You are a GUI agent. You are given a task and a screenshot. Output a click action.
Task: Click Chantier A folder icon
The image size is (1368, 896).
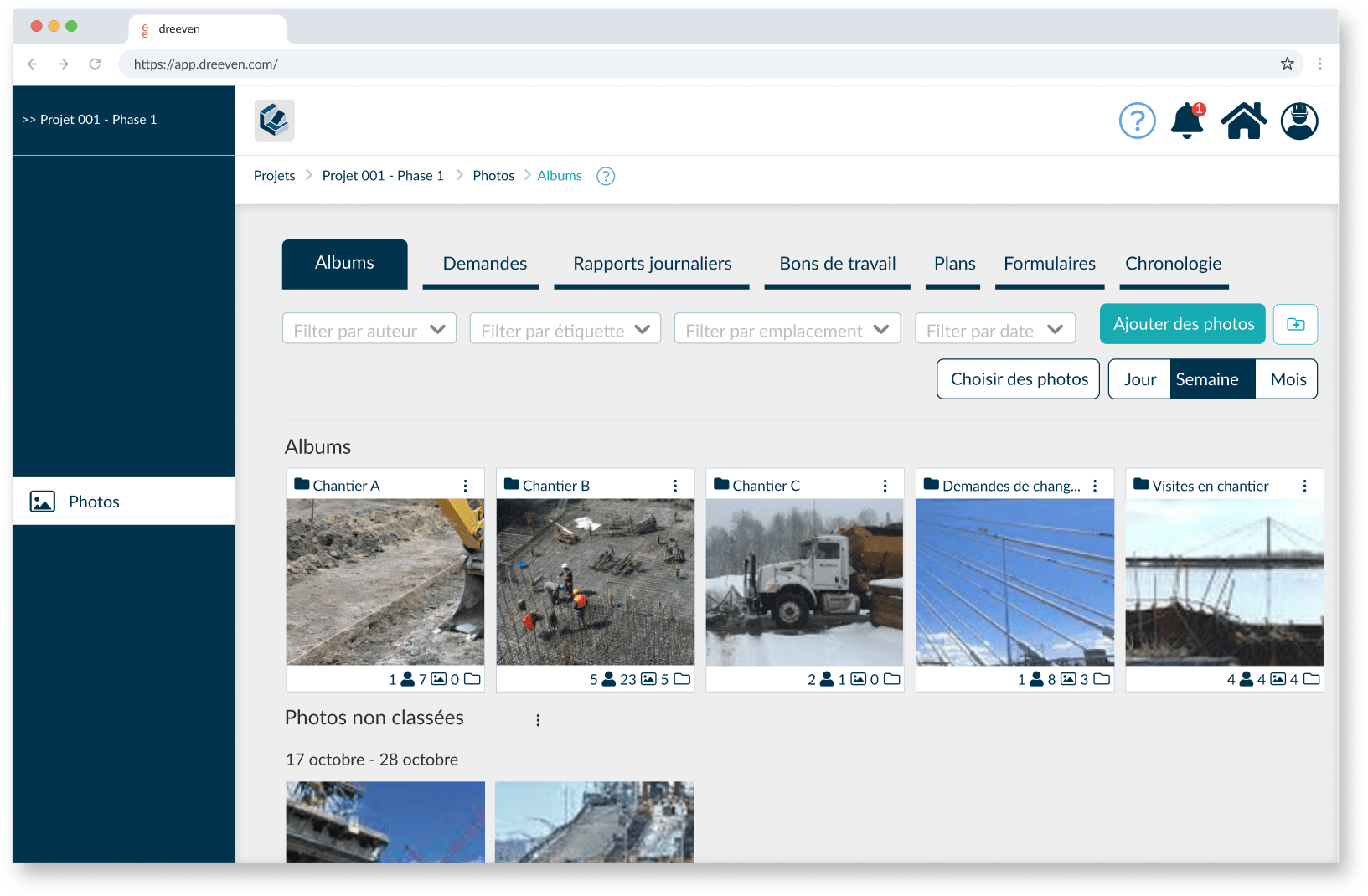coord(302,484)
